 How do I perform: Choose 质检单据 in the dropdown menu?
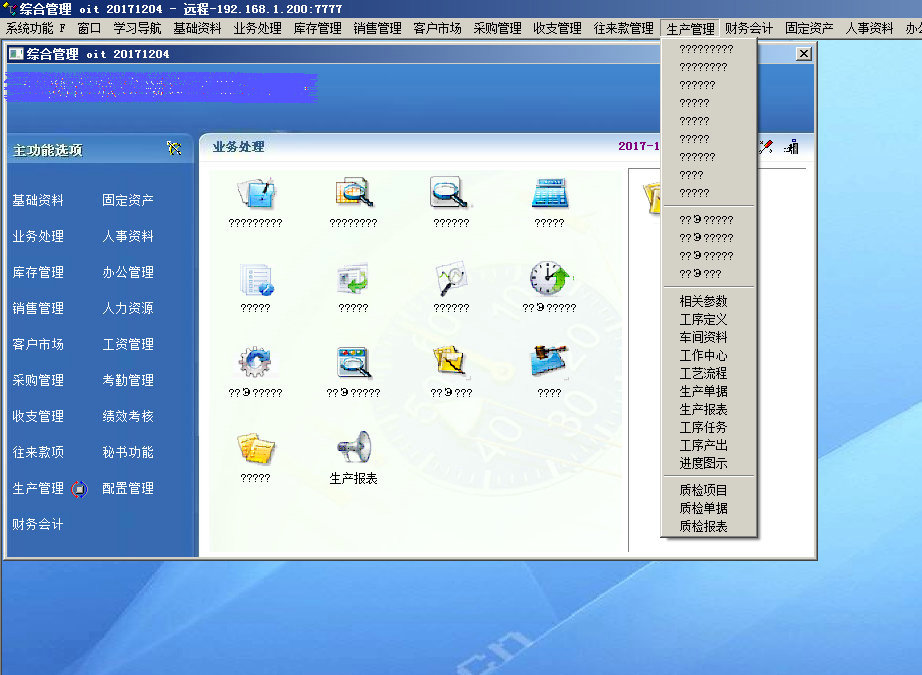[703, 508]
